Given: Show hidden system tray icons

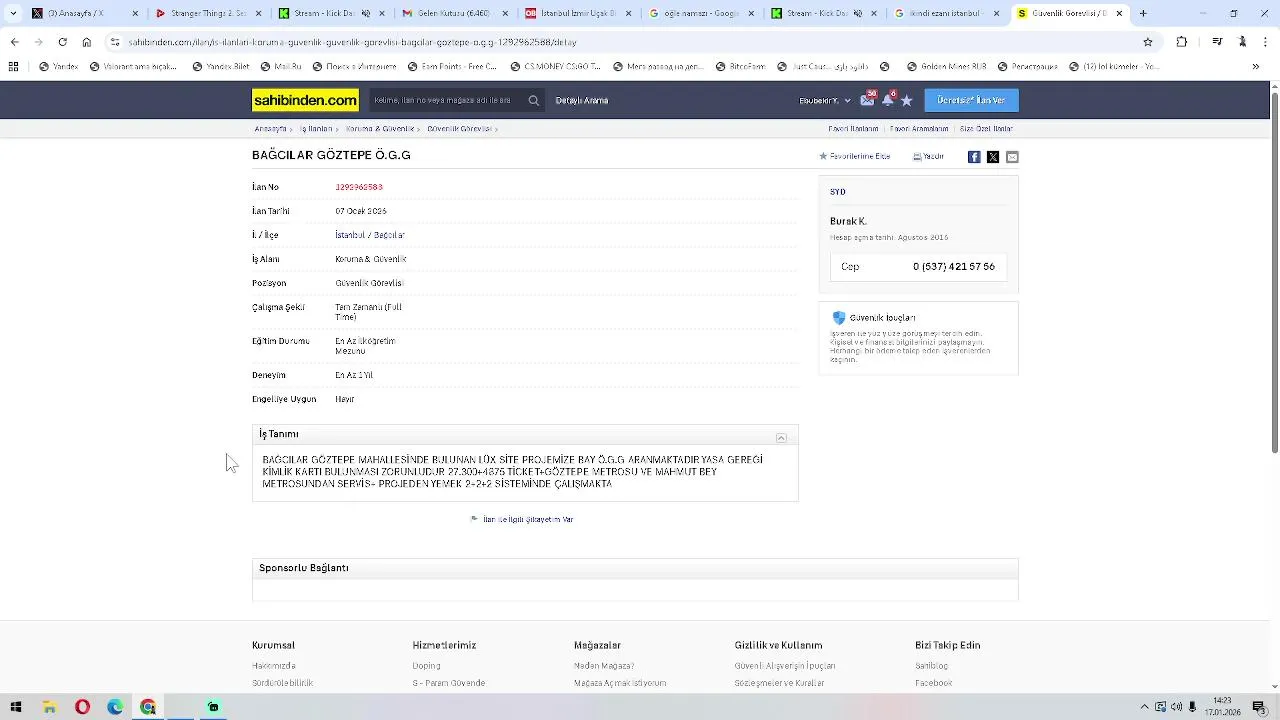Looking at the screenshot, I should pos(1146,707).
